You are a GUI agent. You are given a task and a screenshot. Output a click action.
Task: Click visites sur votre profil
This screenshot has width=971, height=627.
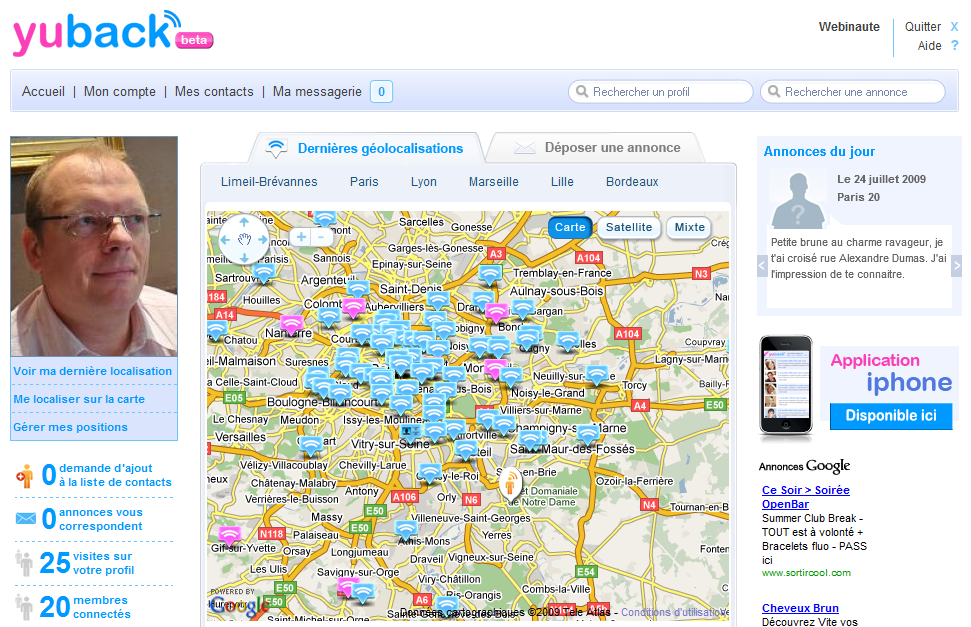coord(103,563)
